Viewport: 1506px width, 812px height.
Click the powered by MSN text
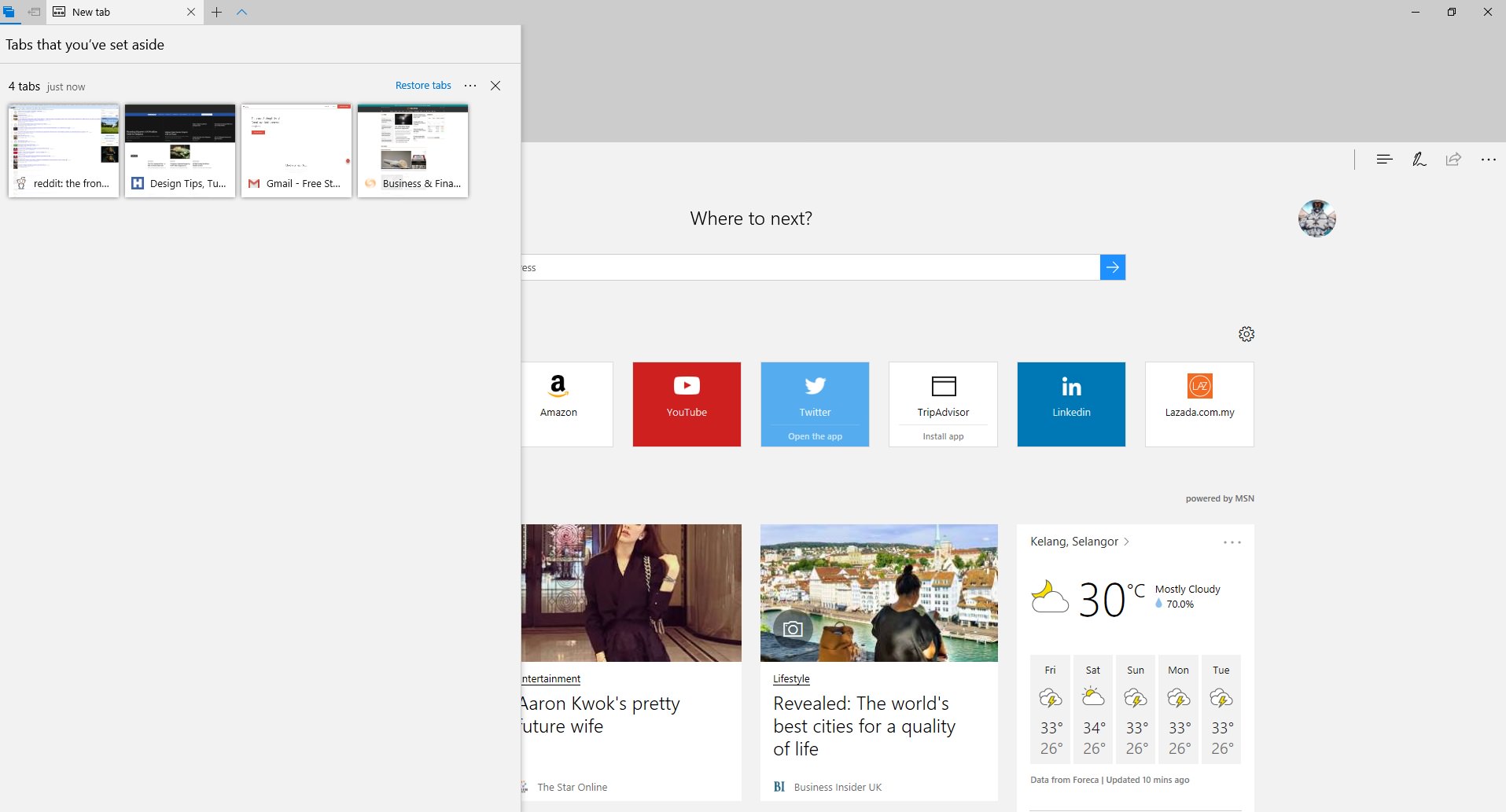coord(1220,498)
